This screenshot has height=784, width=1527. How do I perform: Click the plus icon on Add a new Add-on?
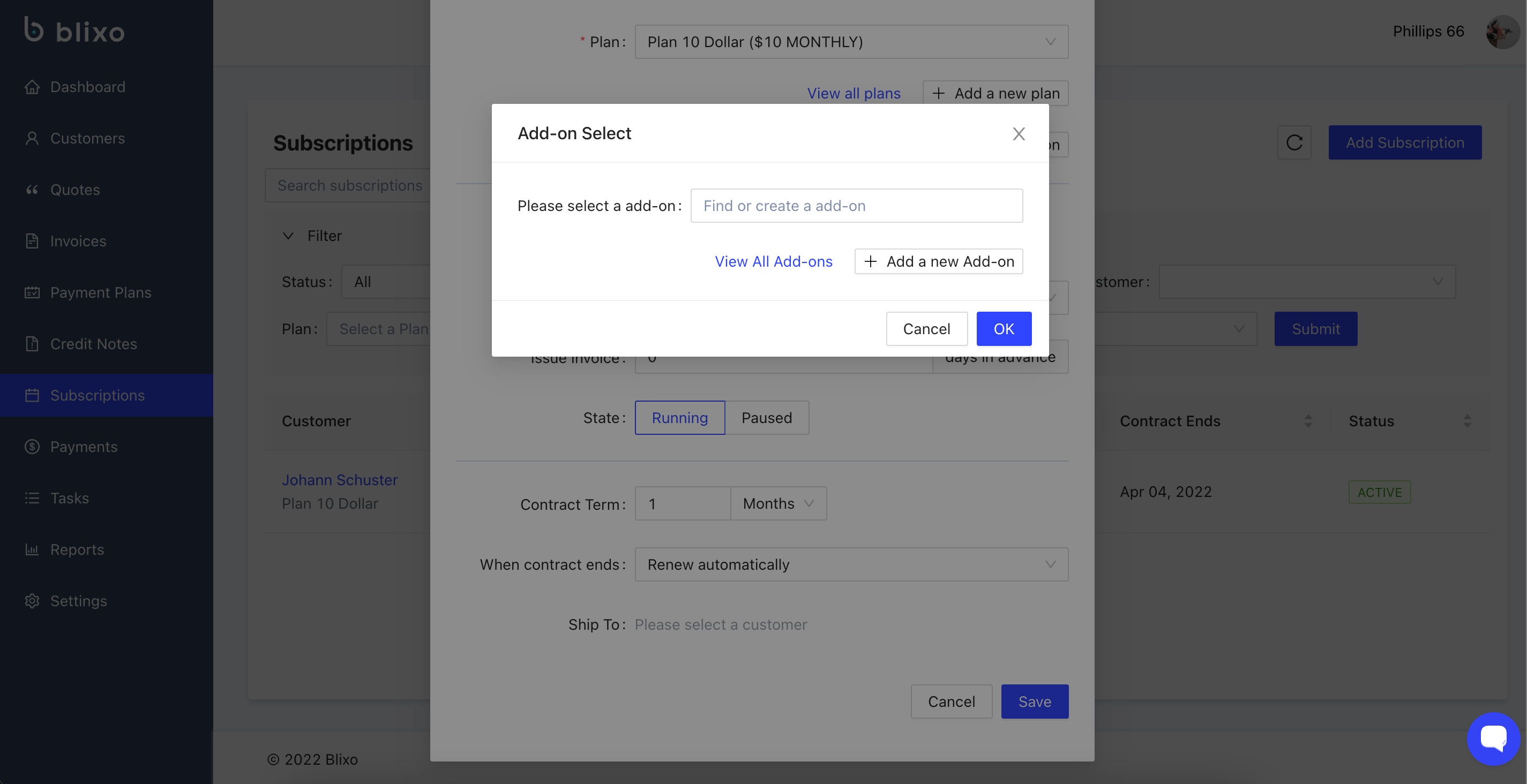870,261
